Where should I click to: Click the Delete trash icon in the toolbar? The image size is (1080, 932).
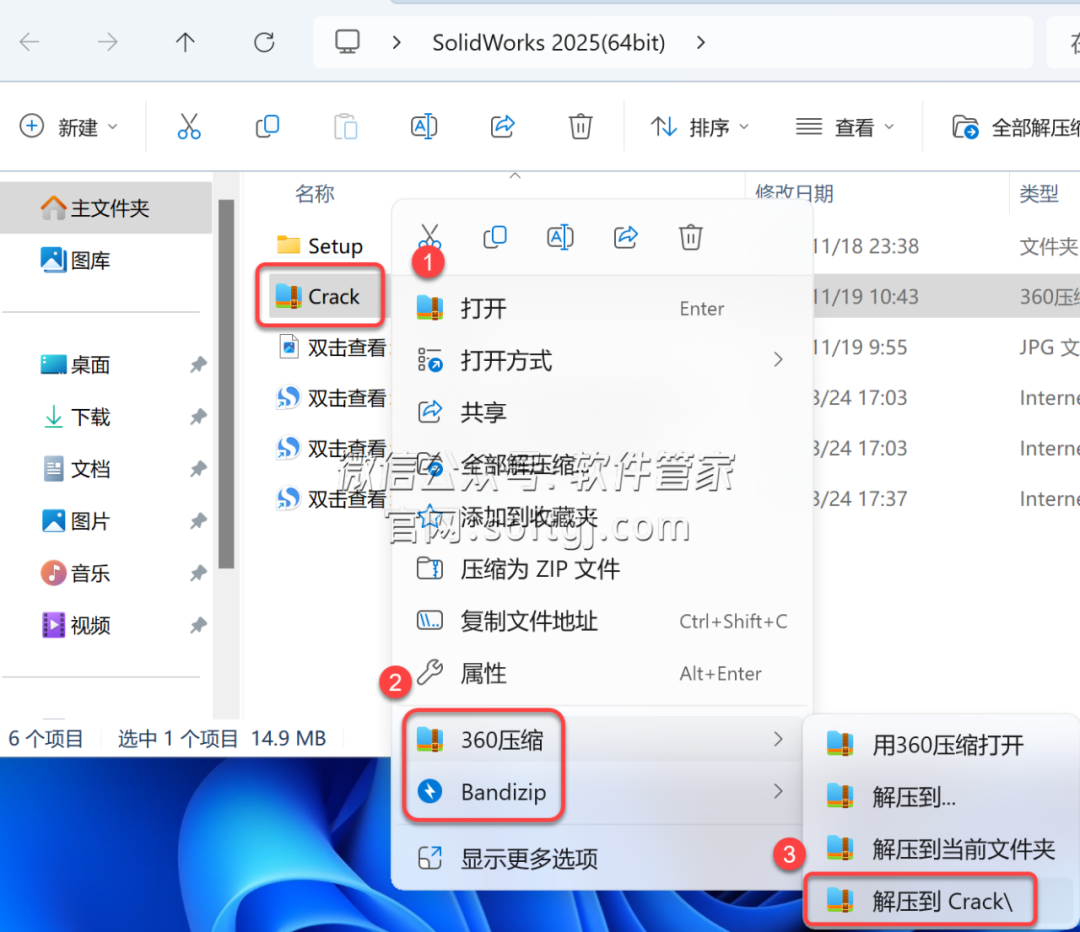[x=580, y=127]
